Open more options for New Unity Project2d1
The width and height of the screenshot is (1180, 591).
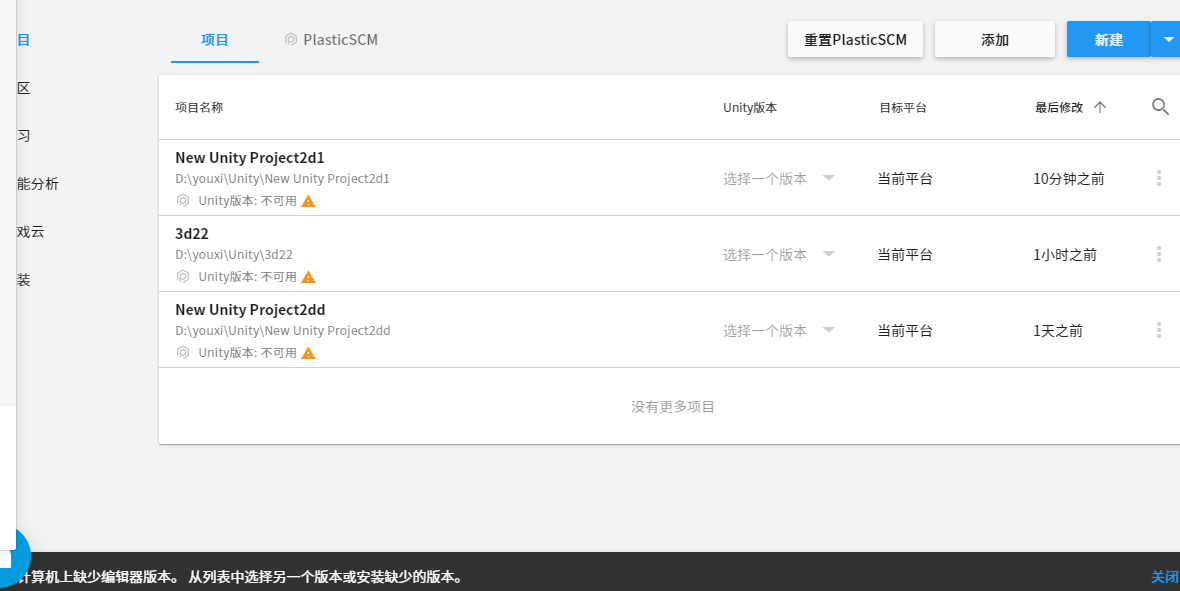click(x=1158, y=178)
